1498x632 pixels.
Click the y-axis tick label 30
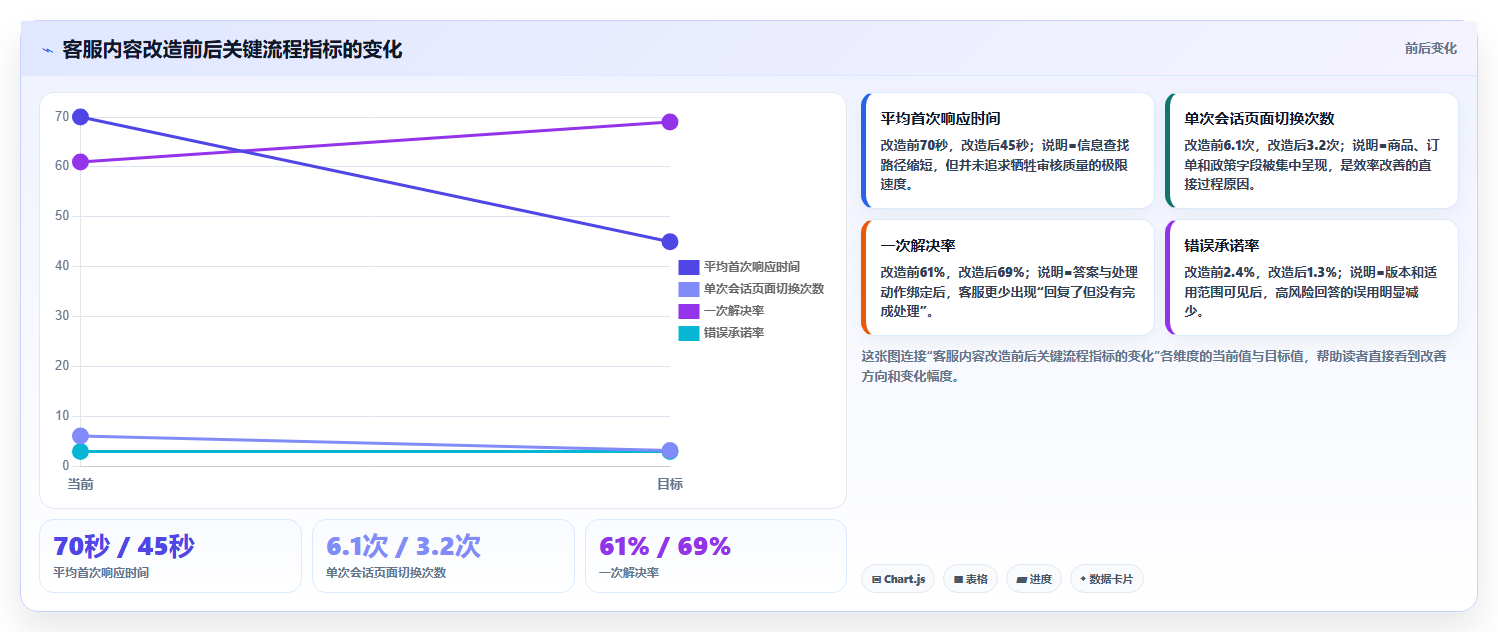coord(62,316)
